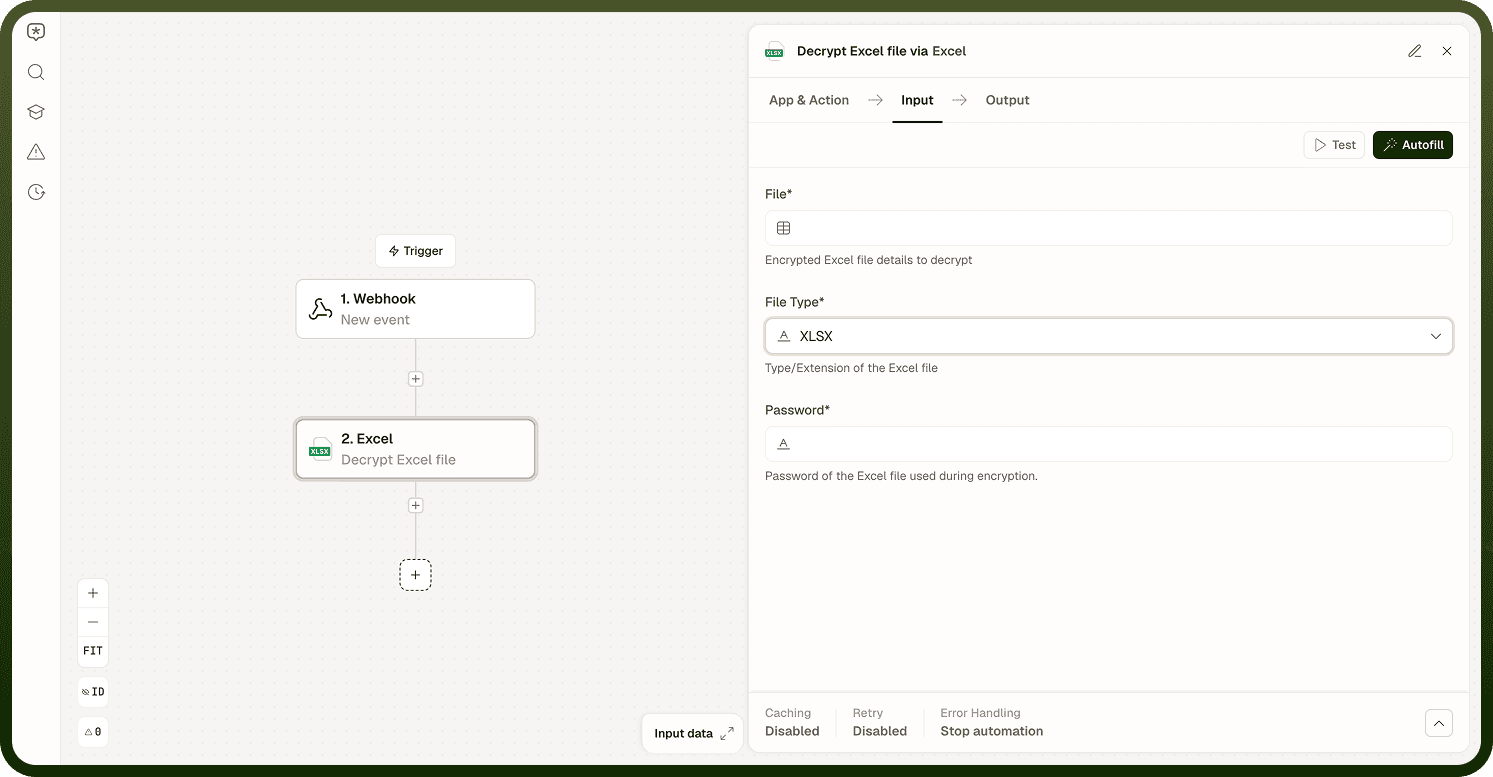Open the graduation cap learning icon
This screenshot has width=1493, height=777.
tap(36, 112)
